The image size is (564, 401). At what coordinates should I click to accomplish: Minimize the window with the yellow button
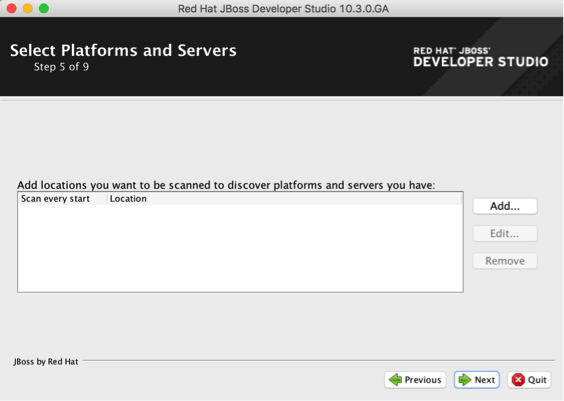click(28, 8)
